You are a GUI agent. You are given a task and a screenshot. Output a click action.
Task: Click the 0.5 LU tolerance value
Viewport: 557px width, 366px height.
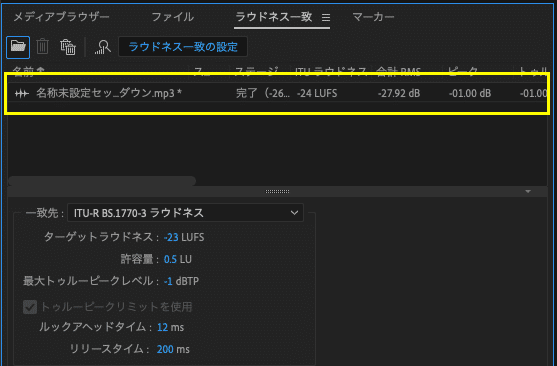(170, 259)
